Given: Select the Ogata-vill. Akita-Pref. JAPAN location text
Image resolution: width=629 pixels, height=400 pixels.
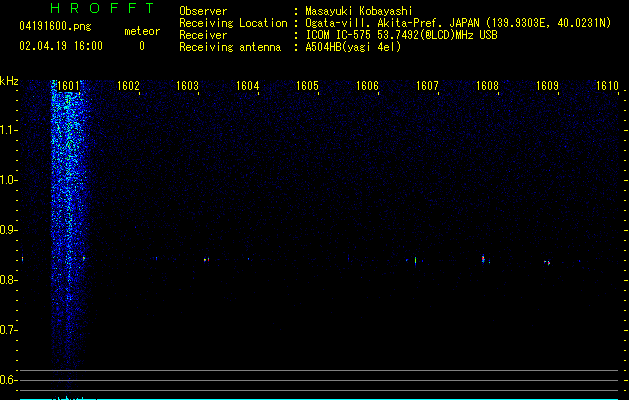Looking at the screenshot, I should [x=458, y=23].
